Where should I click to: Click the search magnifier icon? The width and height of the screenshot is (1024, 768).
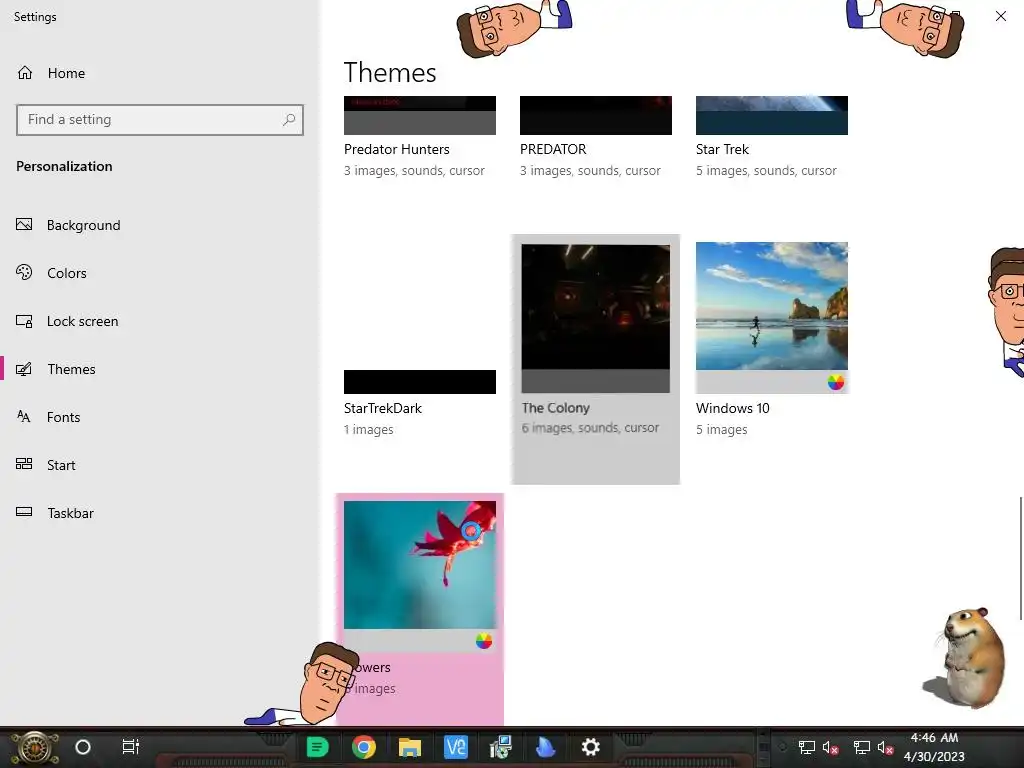(289, 120)
